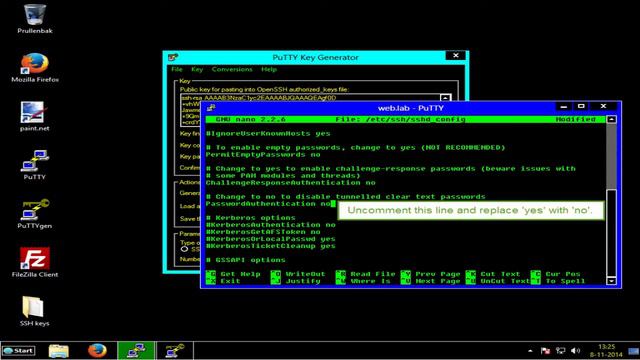The height and width of the screenshot is (360, 640).
Task: Open Firefox from the taskbar
Action: click(x=97, y=351)
